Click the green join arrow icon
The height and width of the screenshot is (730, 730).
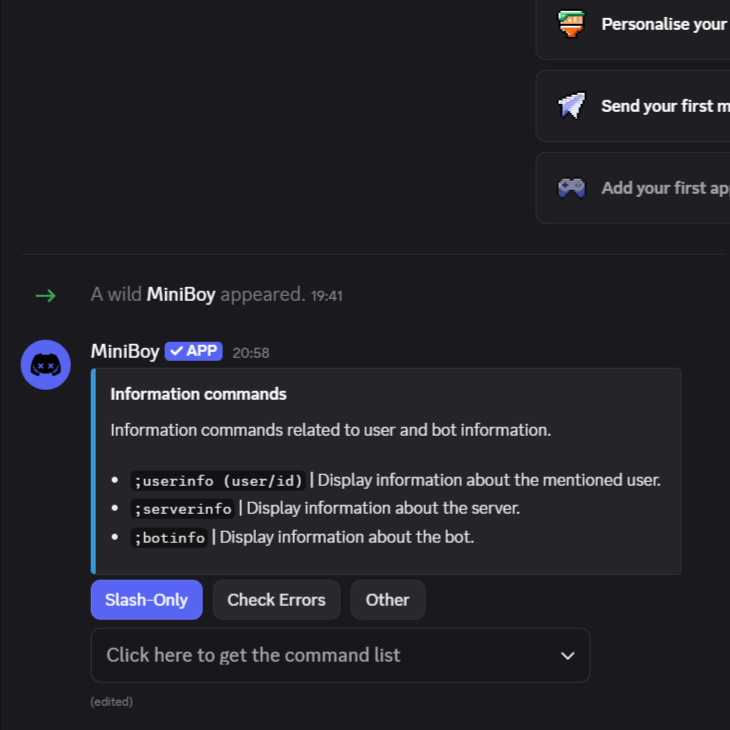click(x=45, y=295)
